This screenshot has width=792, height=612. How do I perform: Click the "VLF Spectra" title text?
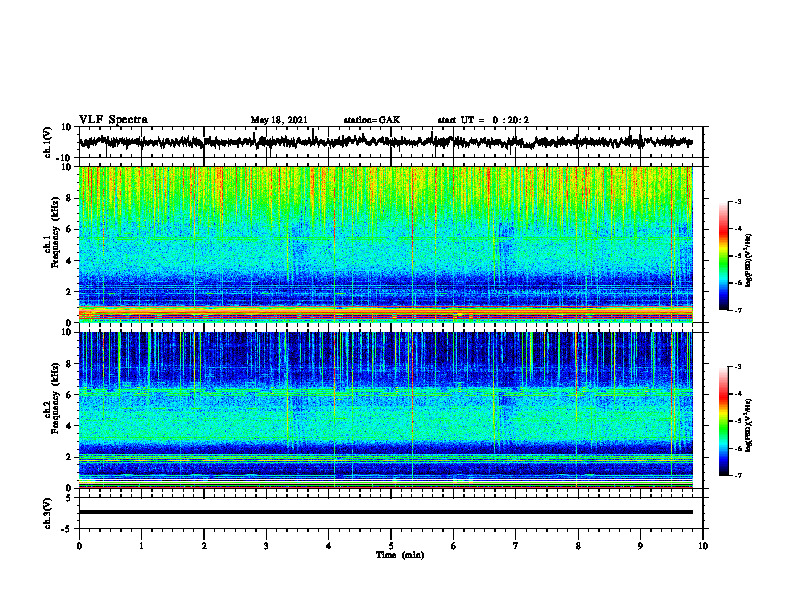(x=113, y=120)
